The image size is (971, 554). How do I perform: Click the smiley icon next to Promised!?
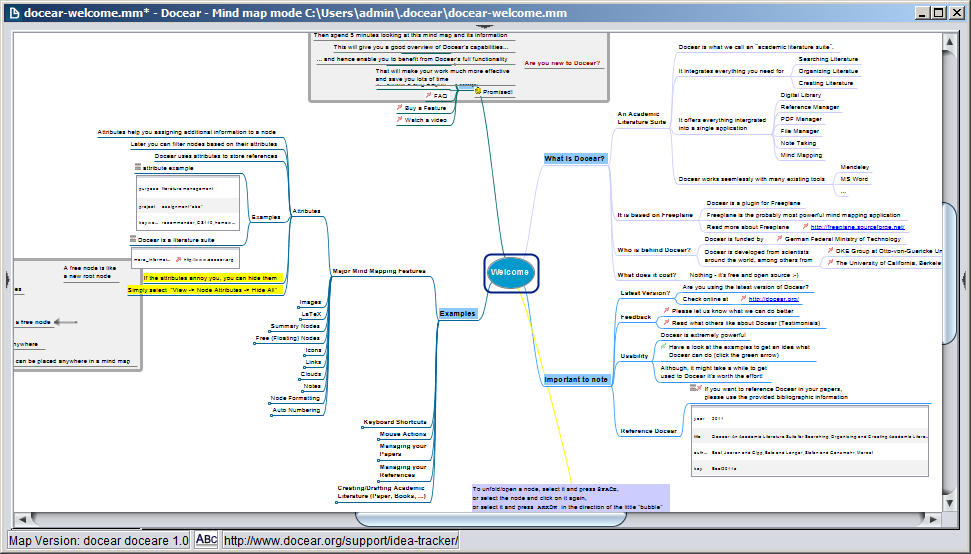tap(478, 91)
